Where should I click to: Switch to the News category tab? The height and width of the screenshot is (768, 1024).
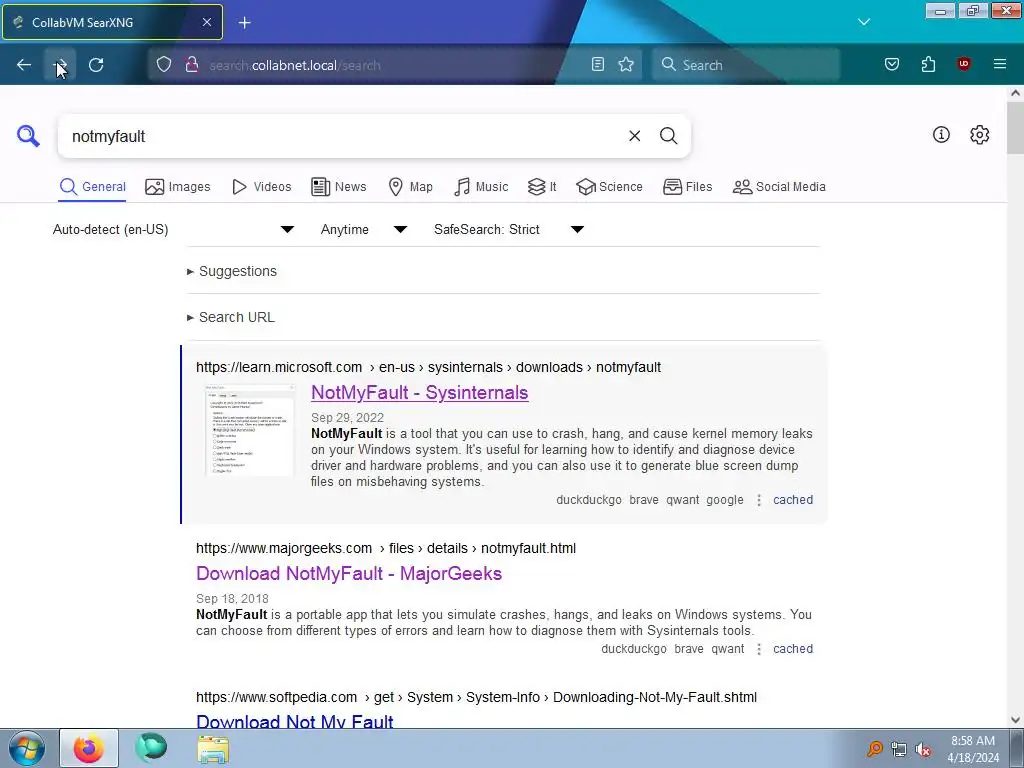338,187
